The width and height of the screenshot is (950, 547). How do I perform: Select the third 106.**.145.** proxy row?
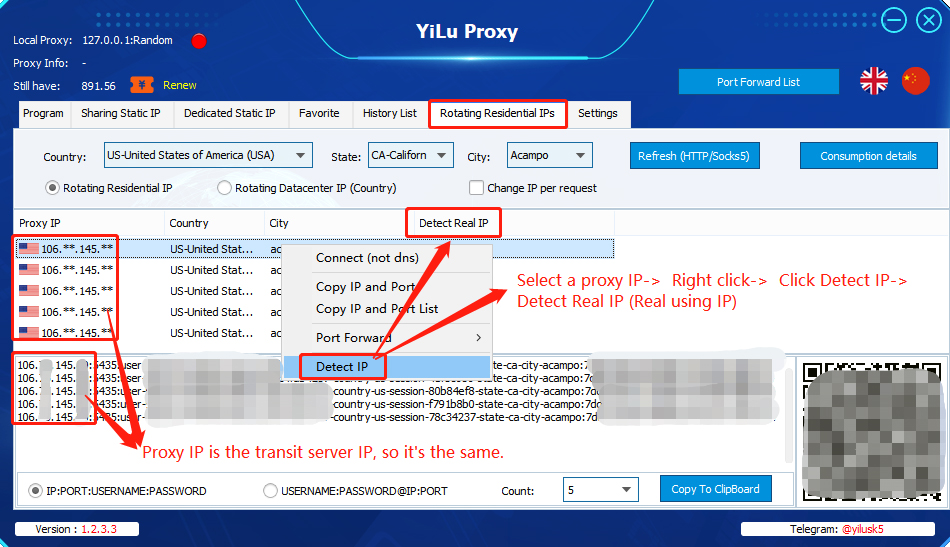point(315,291)
